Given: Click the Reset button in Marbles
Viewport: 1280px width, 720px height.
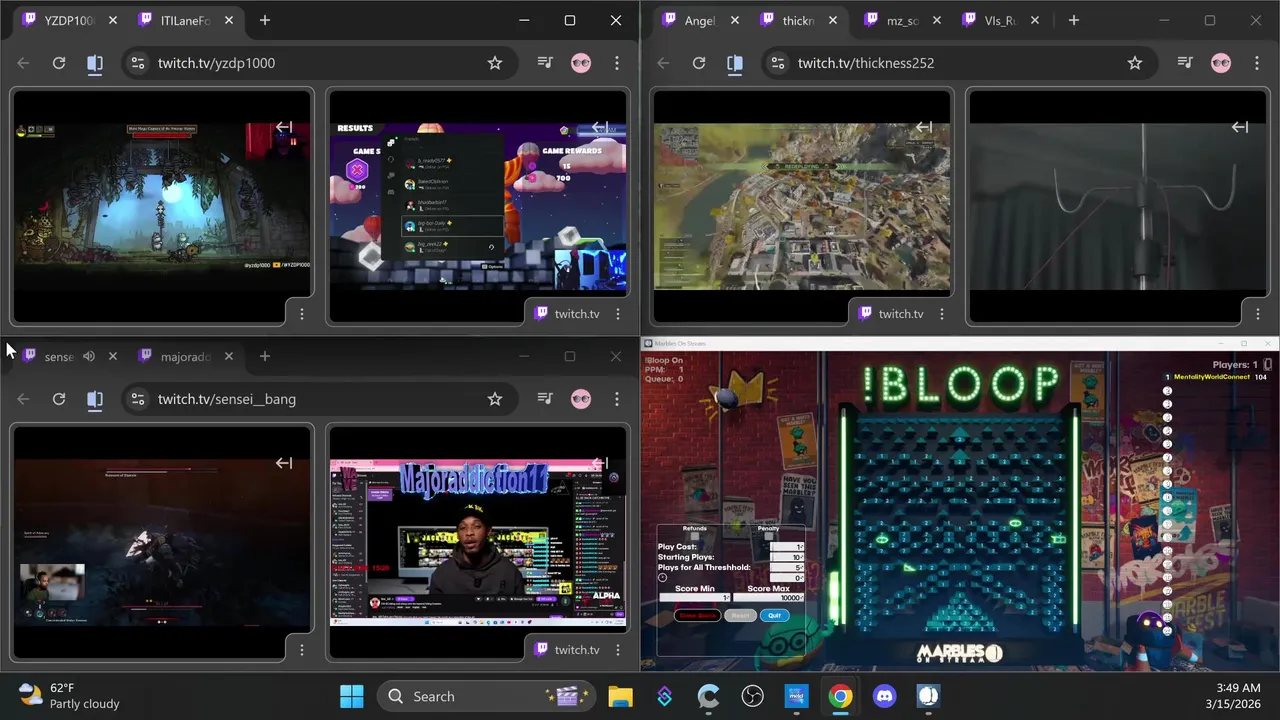Looking at the screenshot, I should [740, 616].
